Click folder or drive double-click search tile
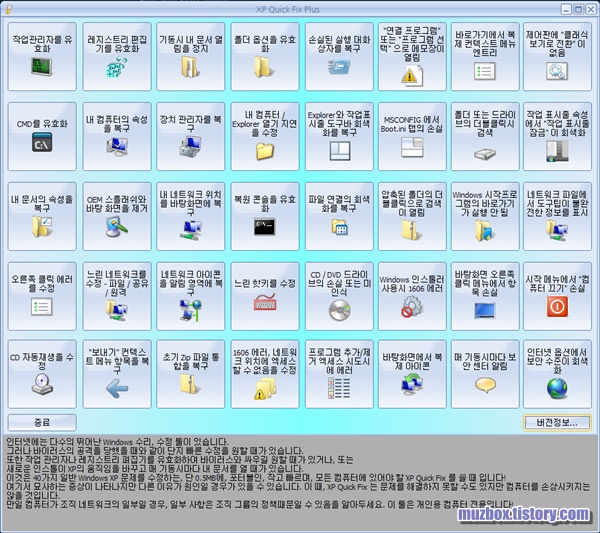The height and width of the screenshot is (533, 600). click(485, 136)
